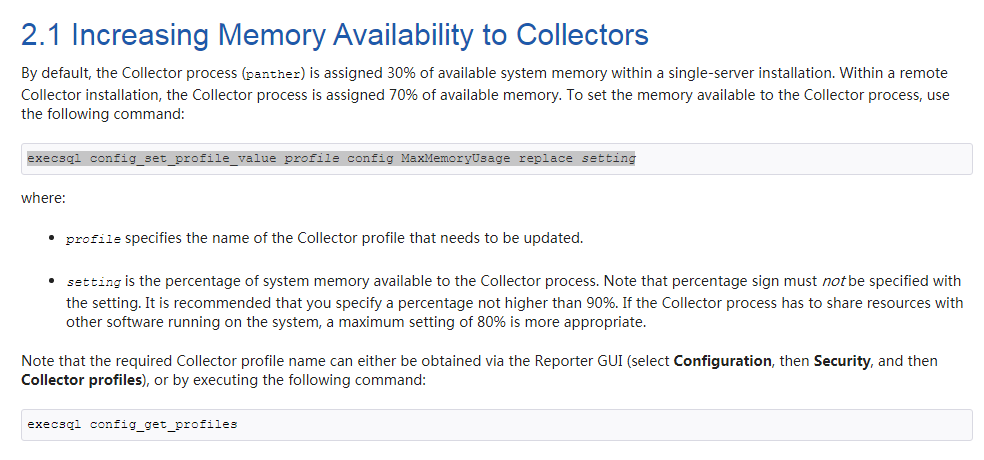Click the word where: below first code block

[x=43, y=198]
